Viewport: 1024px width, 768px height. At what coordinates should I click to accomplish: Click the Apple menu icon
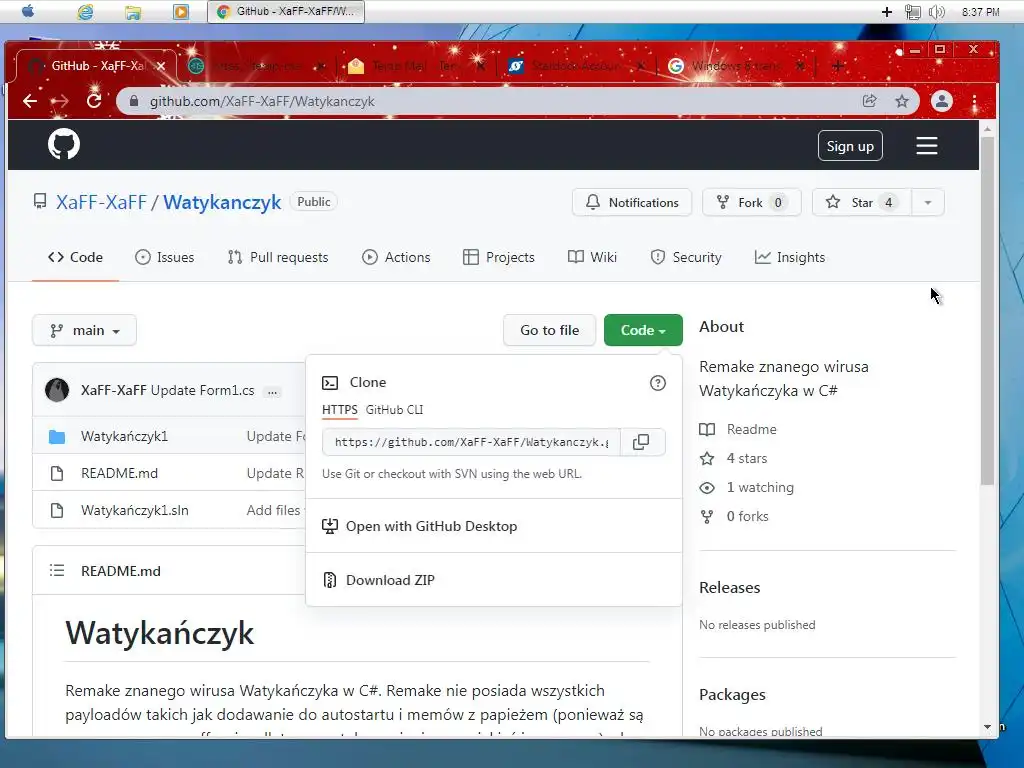pyautogui.click(x=28, y=11)
